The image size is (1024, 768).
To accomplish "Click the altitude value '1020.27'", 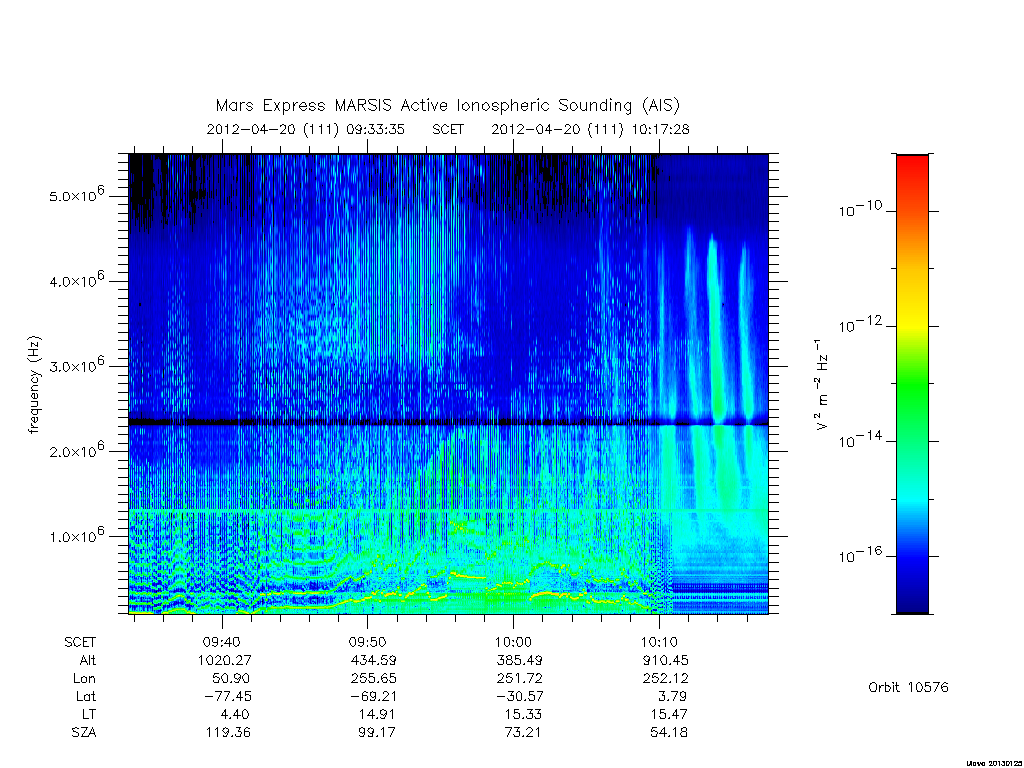I will click(225, 660).
